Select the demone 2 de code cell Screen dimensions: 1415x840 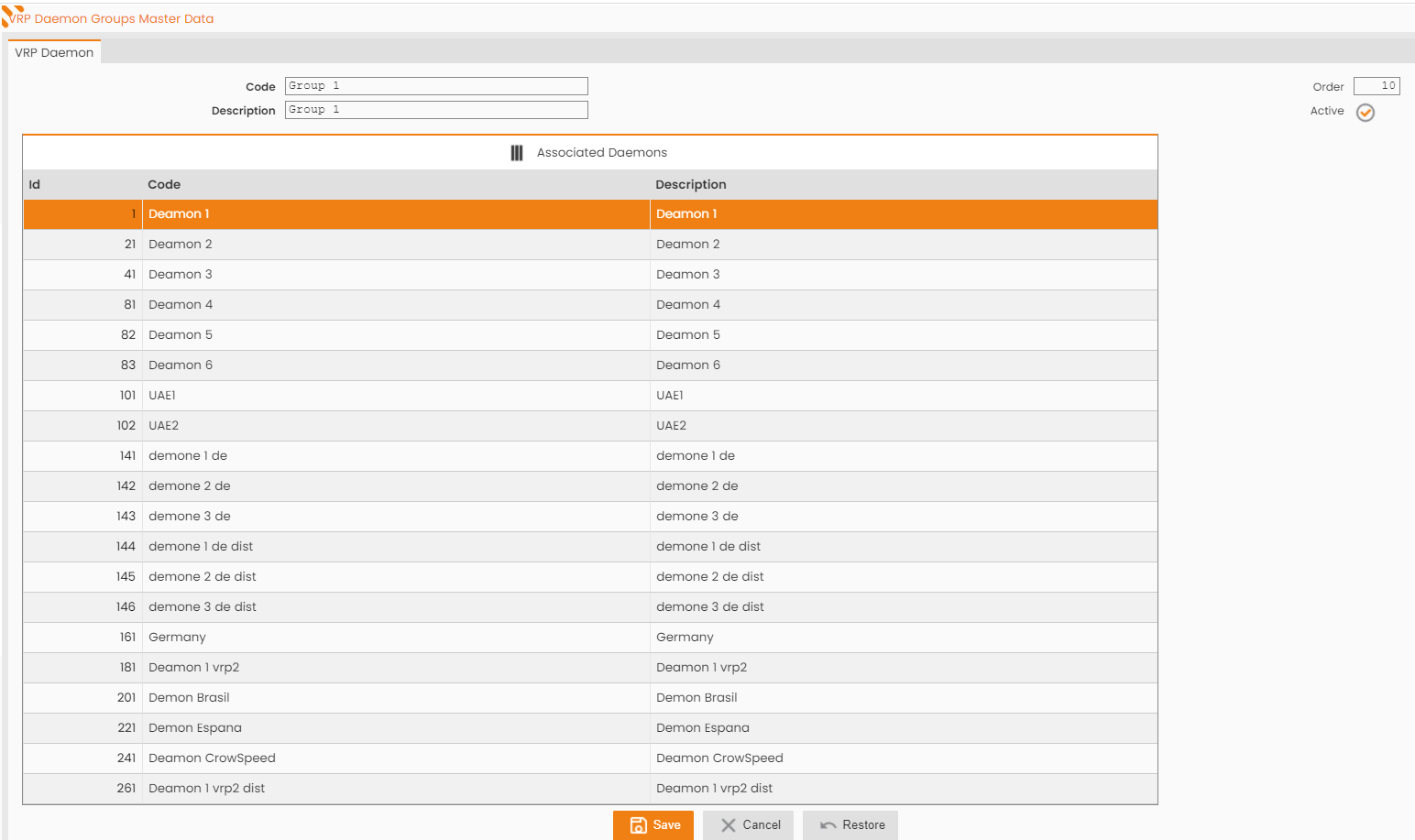pyautogui.click(x=396, y=486)
